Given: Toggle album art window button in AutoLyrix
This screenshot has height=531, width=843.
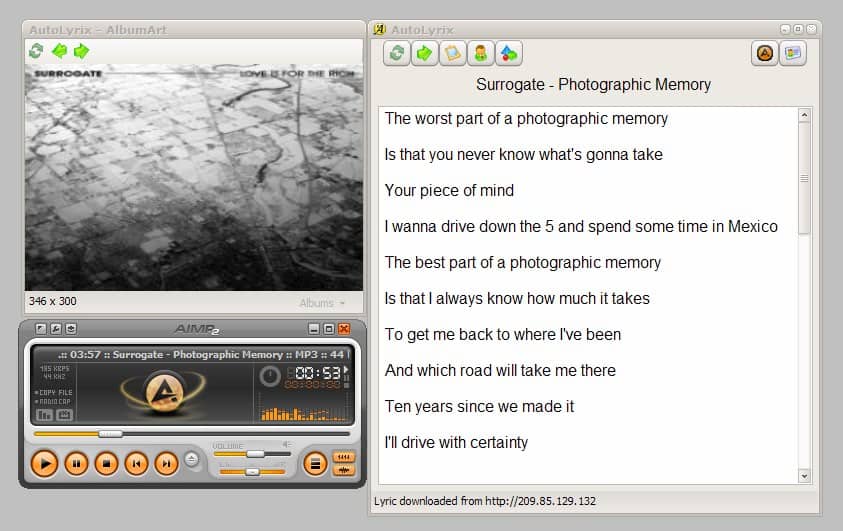Looking at the screenshot, I should tap(793, 53).
